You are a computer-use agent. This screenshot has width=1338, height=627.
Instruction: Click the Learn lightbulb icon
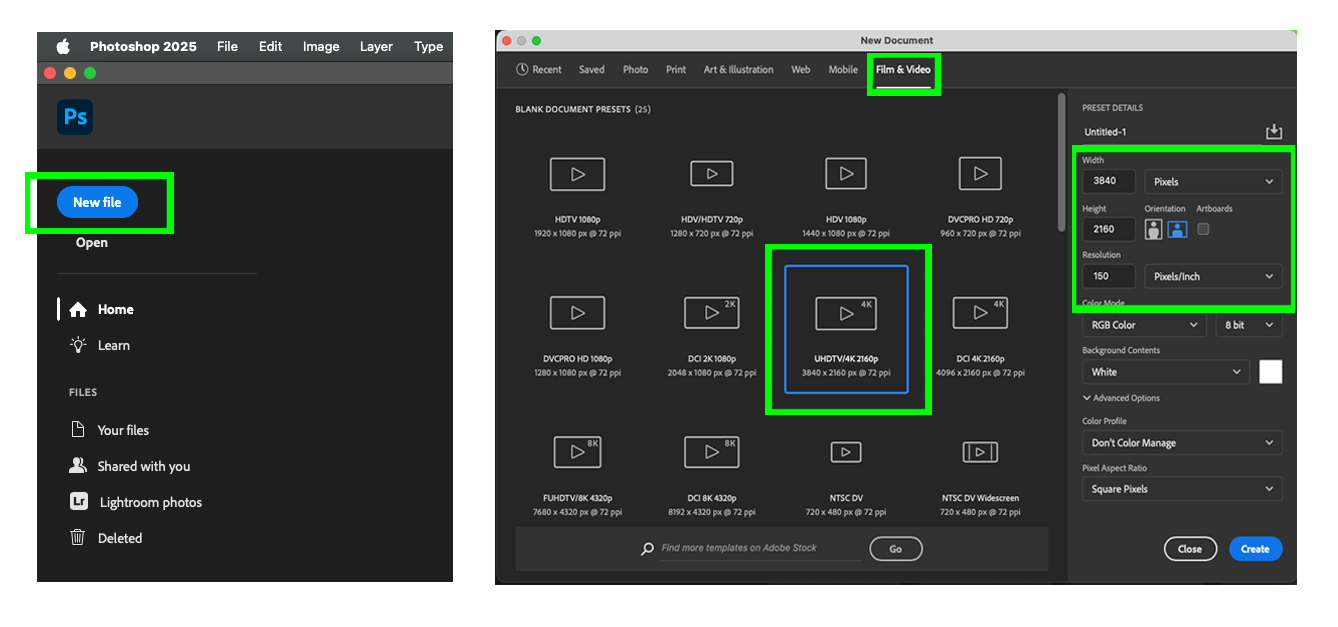pyautogui.click(x=77, y=345)
